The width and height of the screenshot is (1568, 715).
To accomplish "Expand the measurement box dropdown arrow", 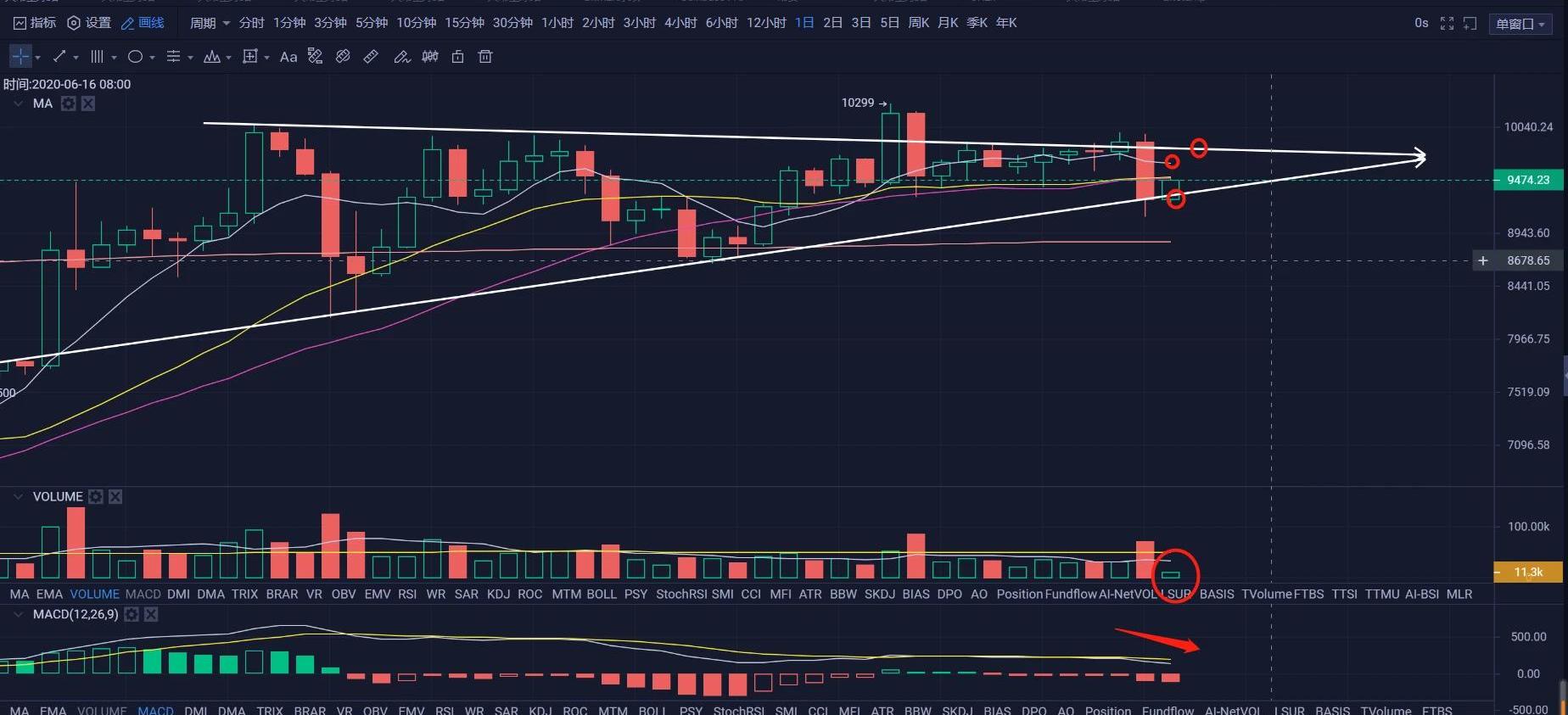I will click(266, 58).
